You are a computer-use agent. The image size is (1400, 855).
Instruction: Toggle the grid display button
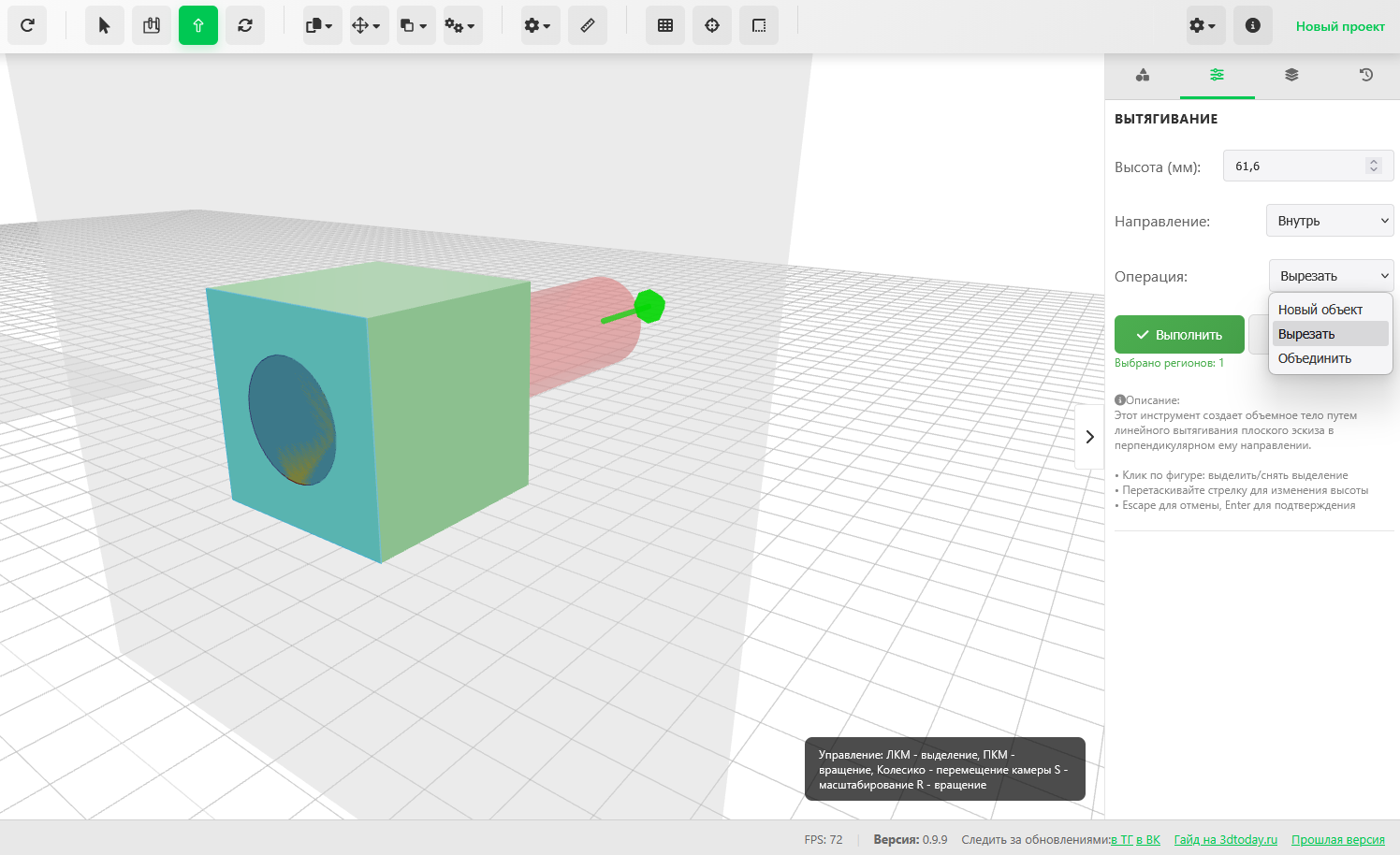[665, 26]
